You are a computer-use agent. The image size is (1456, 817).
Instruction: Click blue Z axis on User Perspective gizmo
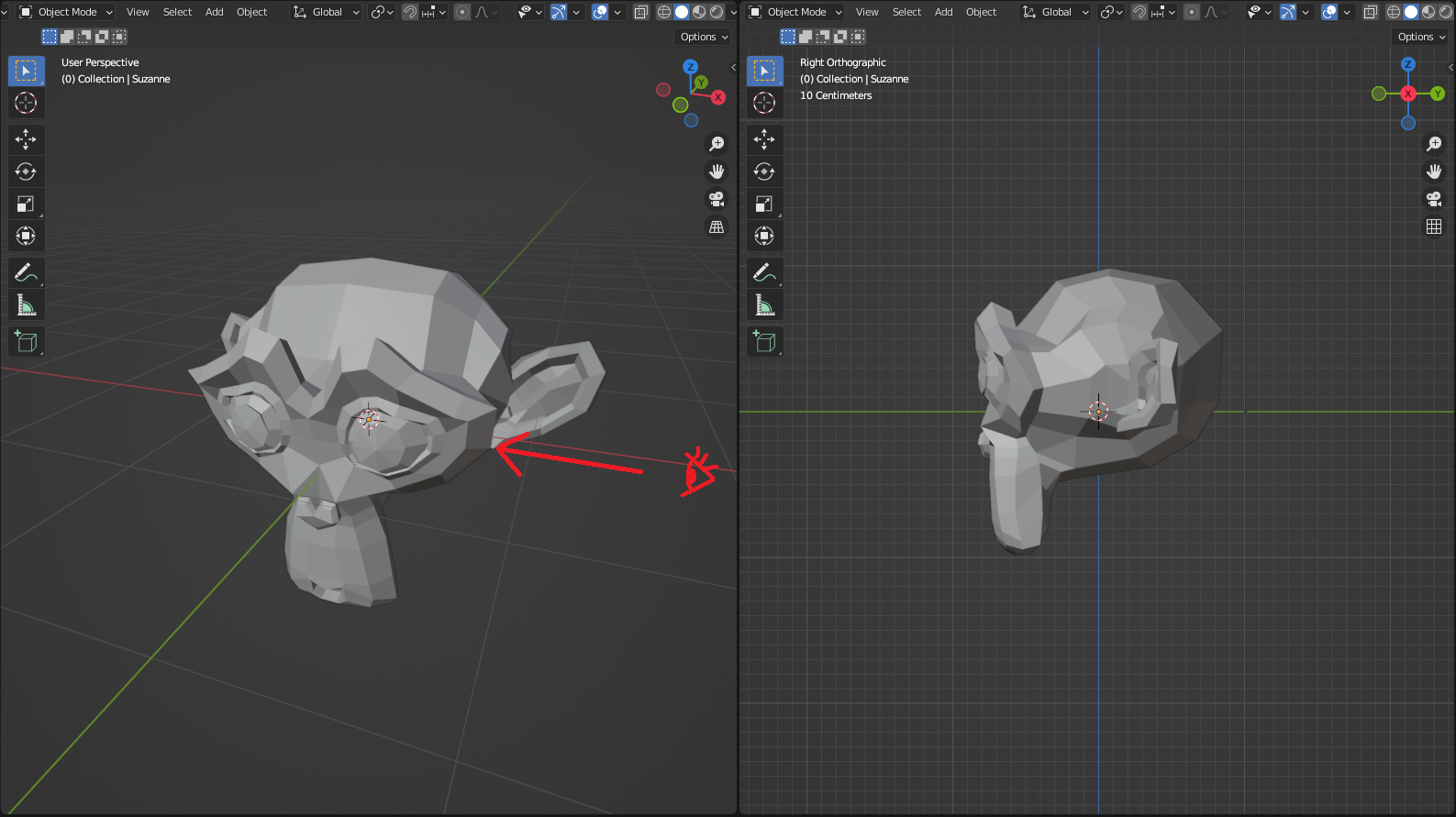tap(690, 67)
